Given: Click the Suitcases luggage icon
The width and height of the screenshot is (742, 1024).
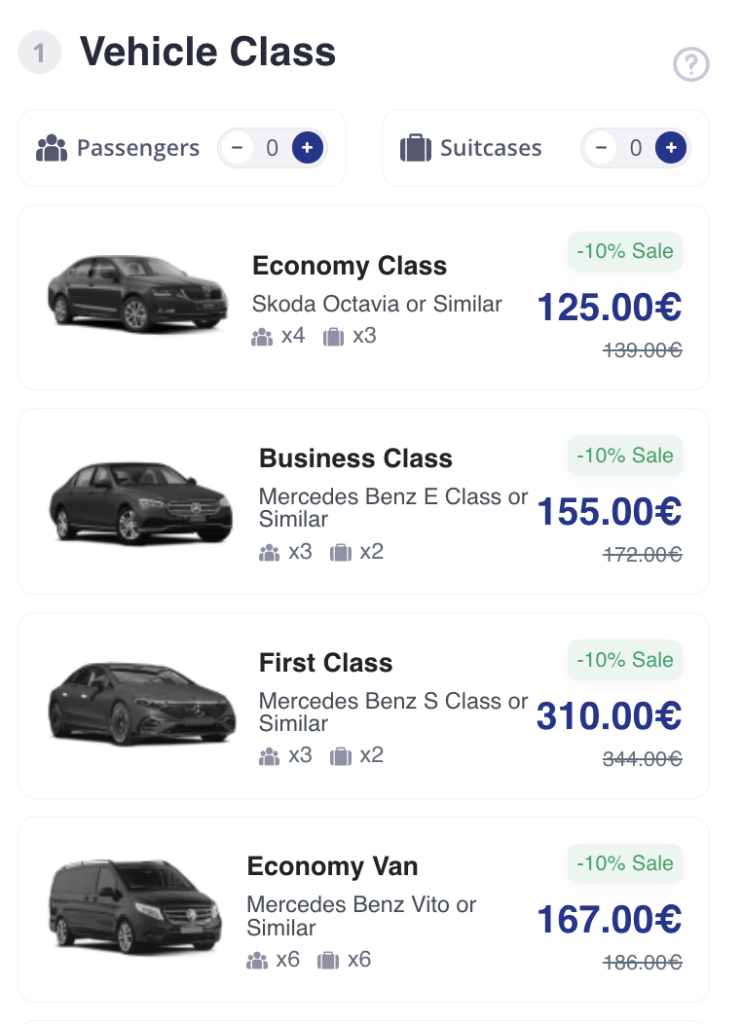Looking at the screenshot, I should tap(415, 149).
